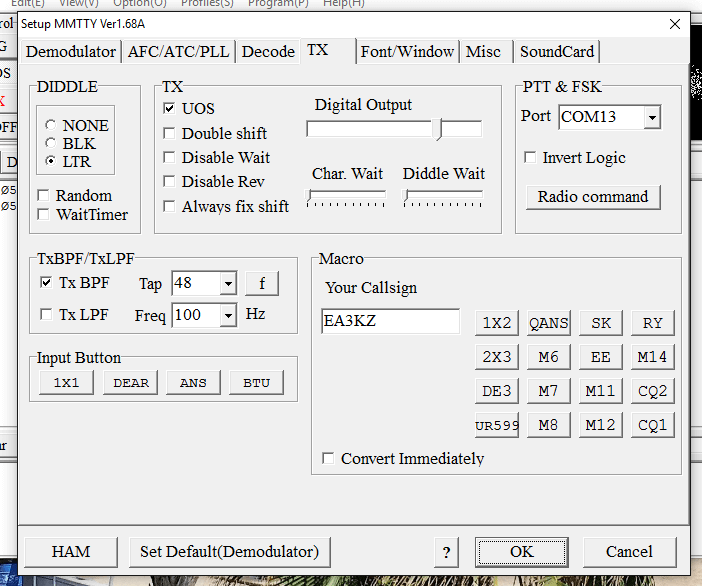Enable Double shift option
Screen dimensions: 702x586
coord(169,133)
